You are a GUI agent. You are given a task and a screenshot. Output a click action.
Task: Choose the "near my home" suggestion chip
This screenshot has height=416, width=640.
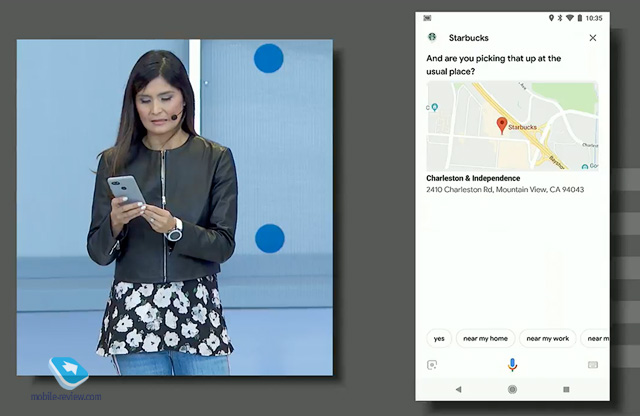(485, 338)
